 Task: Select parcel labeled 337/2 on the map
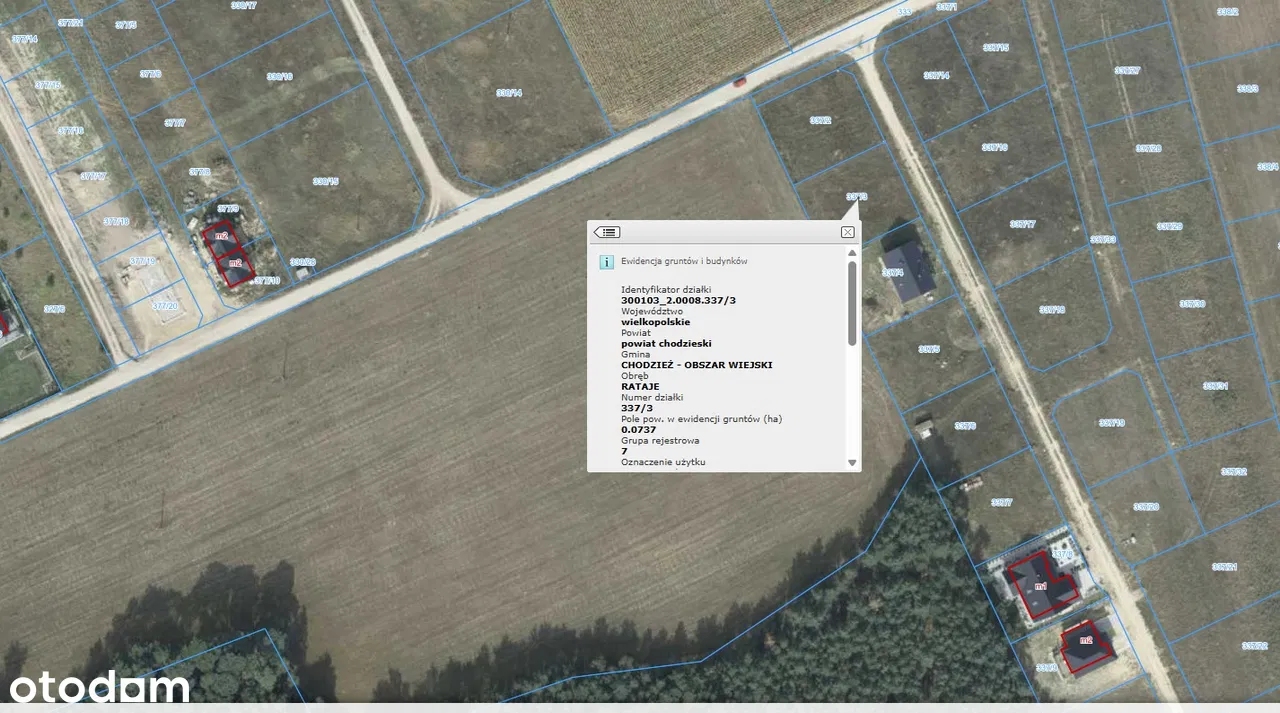[x=820, y=120]
